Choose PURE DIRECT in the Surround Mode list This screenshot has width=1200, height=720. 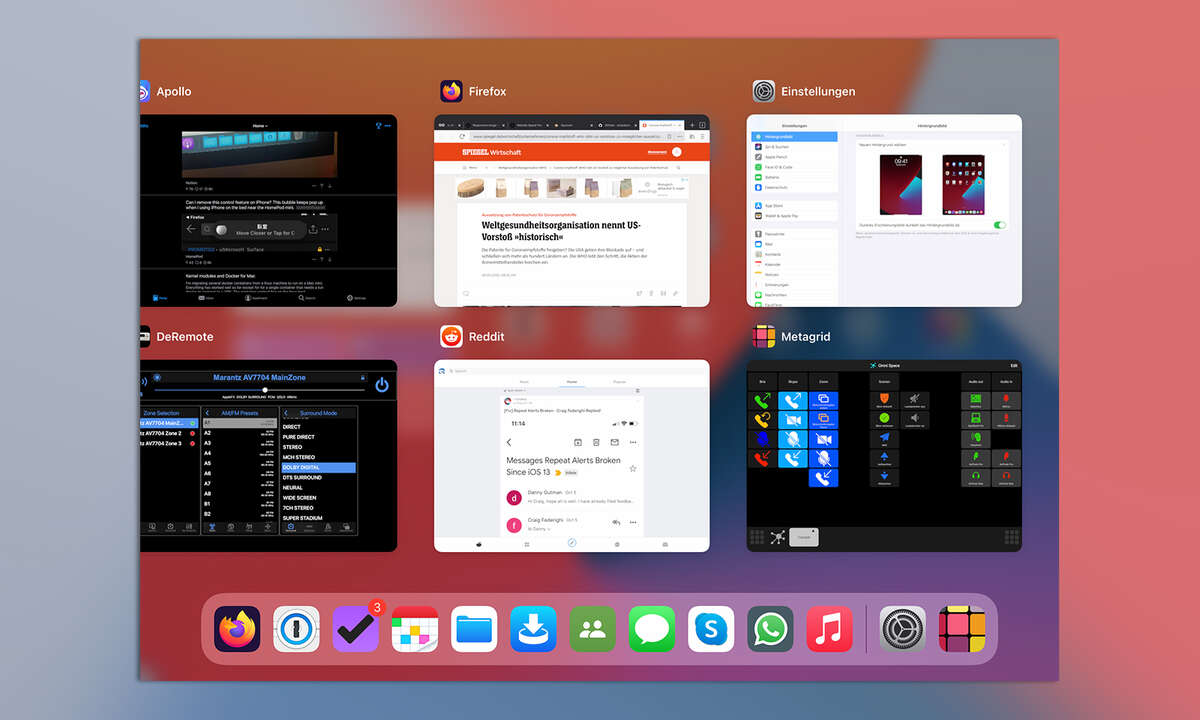(x=318, y=437)
